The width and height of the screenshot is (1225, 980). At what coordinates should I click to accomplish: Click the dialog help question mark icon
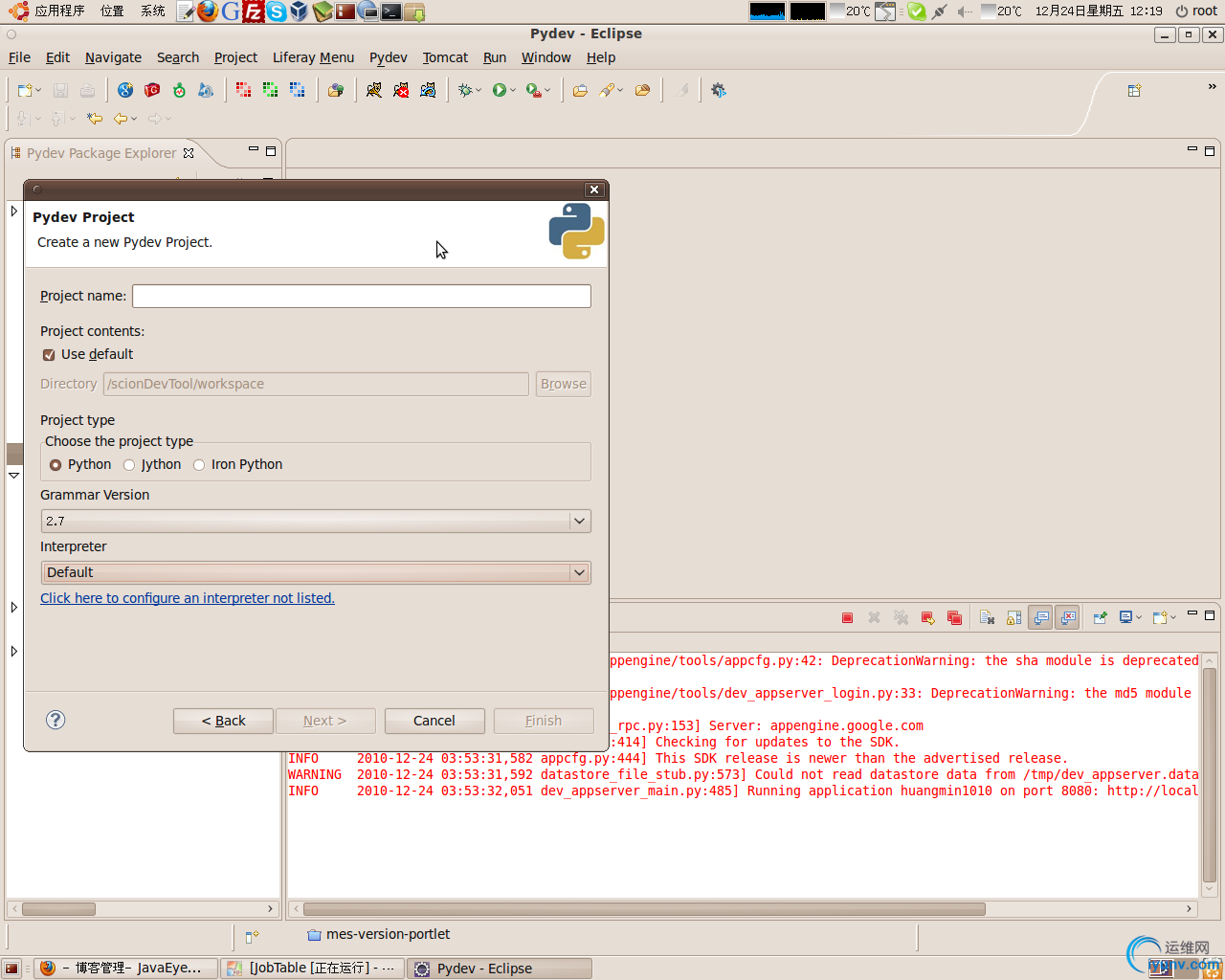56,720
